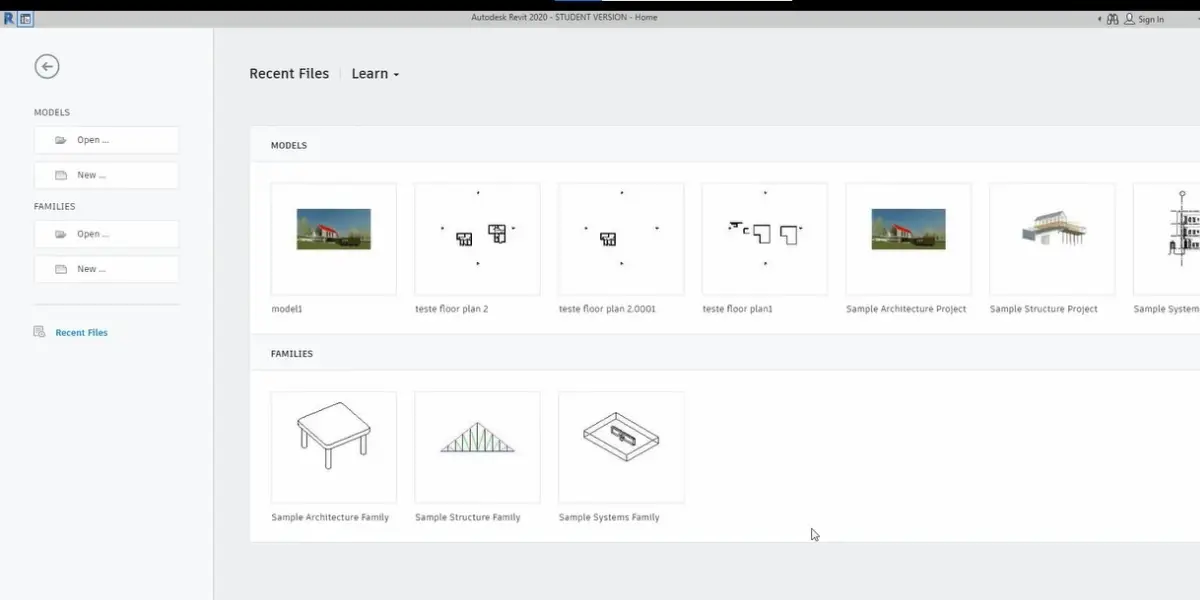Click the file icon in Families New button
Viewport: 1200px width, 600px height.
click(x=60, y=269)
